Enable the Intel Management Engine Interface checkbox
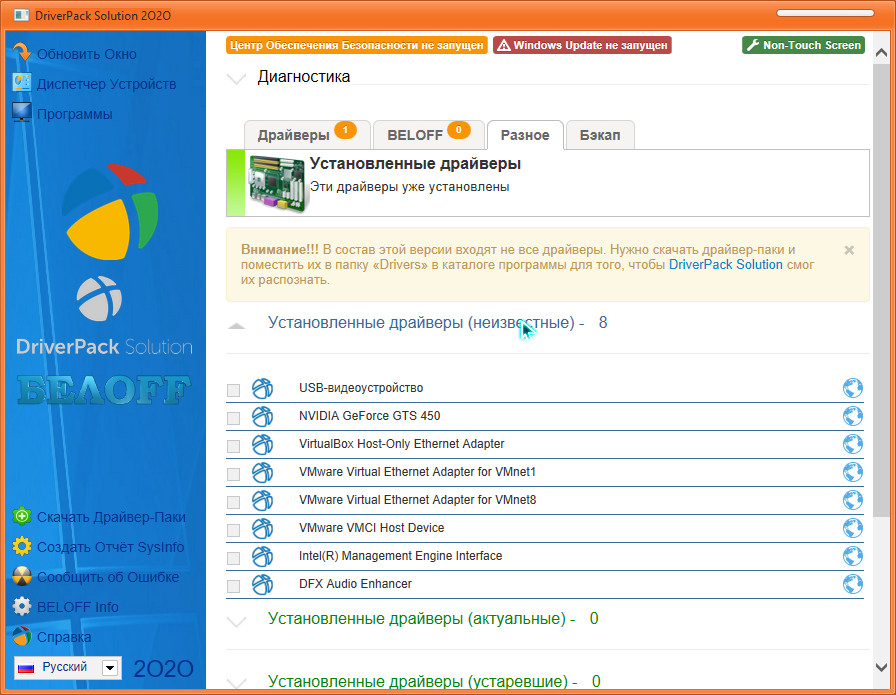Screen dimensions: 896x695 pyautogui.click(x=233, y=558)
